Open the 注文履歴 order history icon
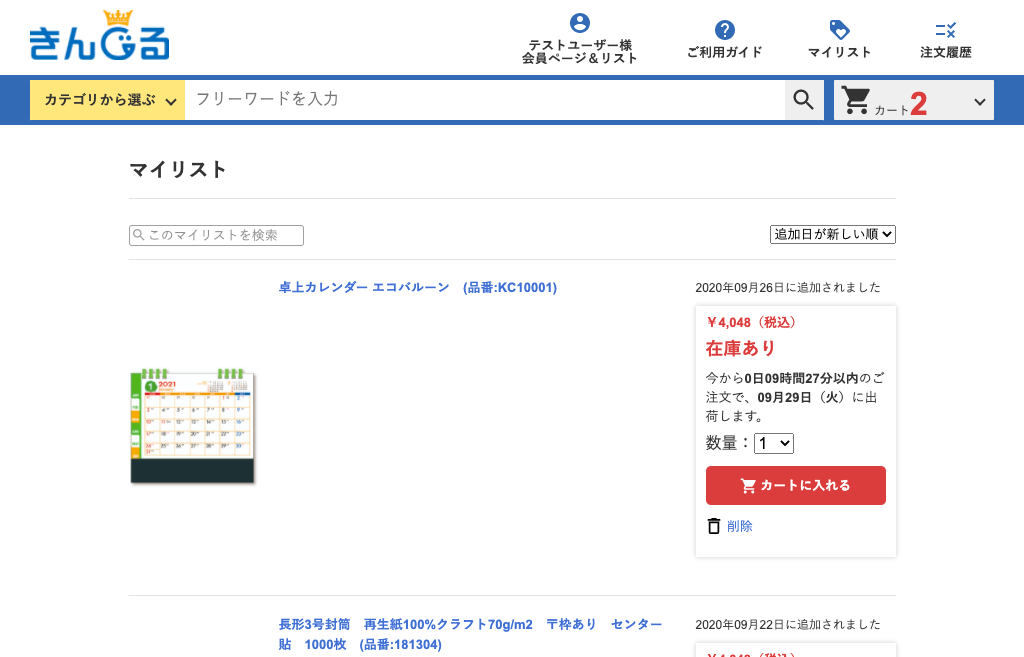 (946, 30)
